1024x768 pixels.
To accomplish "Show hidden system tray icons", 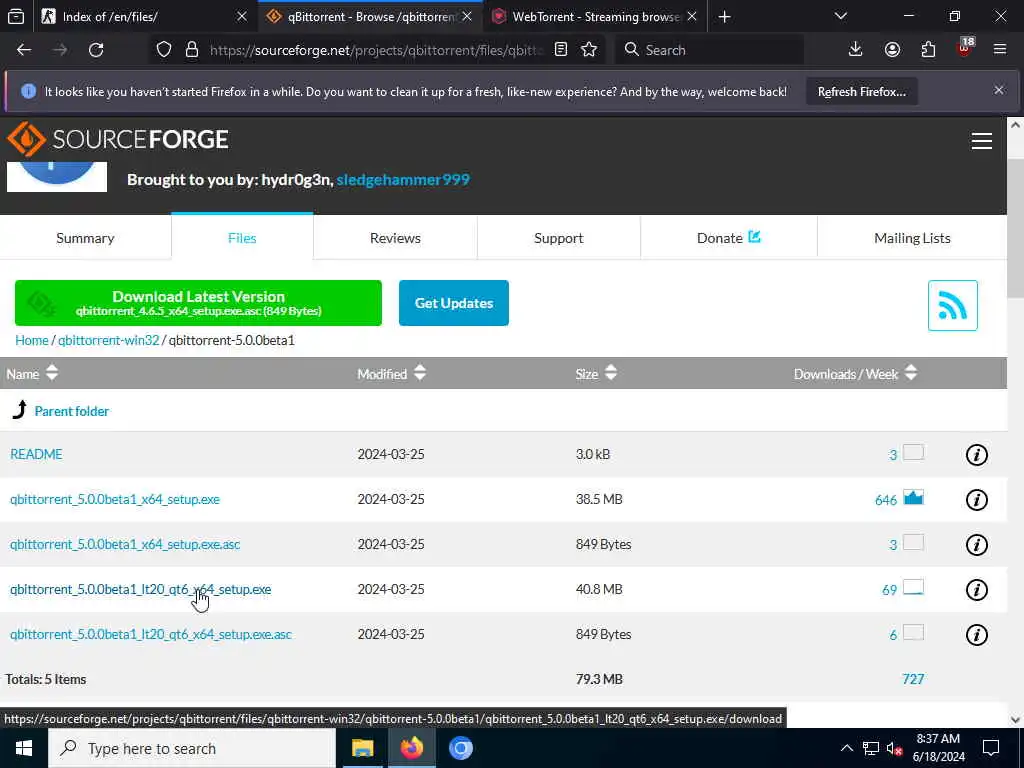I will coord(846,748).
